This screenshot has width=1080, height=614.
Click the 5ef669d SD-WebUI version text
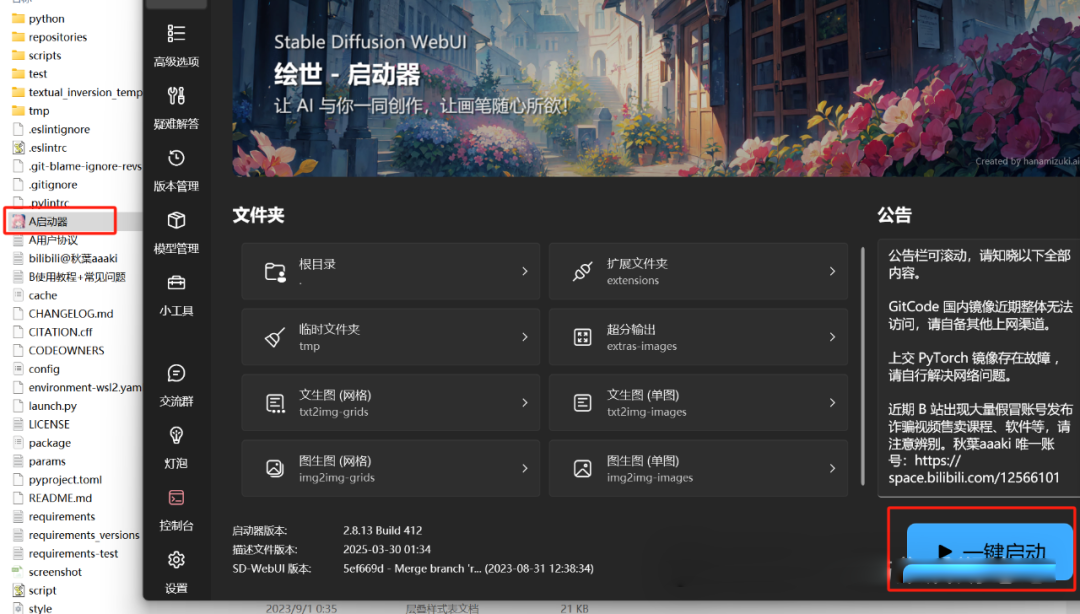click(x=468, y=569)
